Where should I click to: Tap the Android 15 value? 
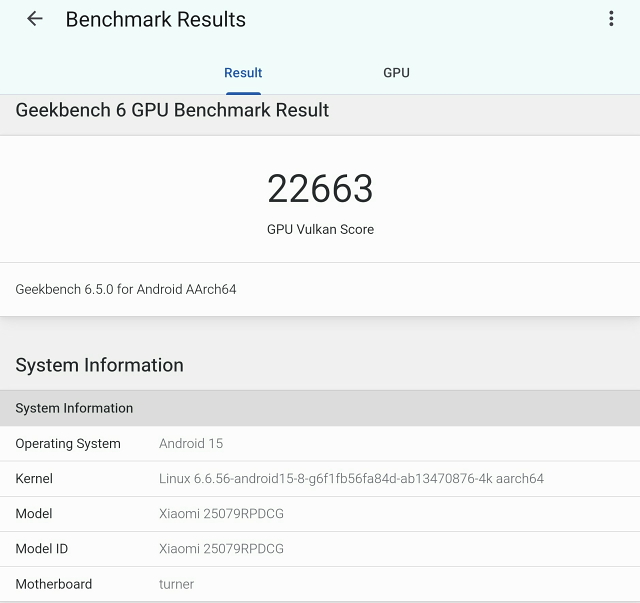(x=191, y=444)
